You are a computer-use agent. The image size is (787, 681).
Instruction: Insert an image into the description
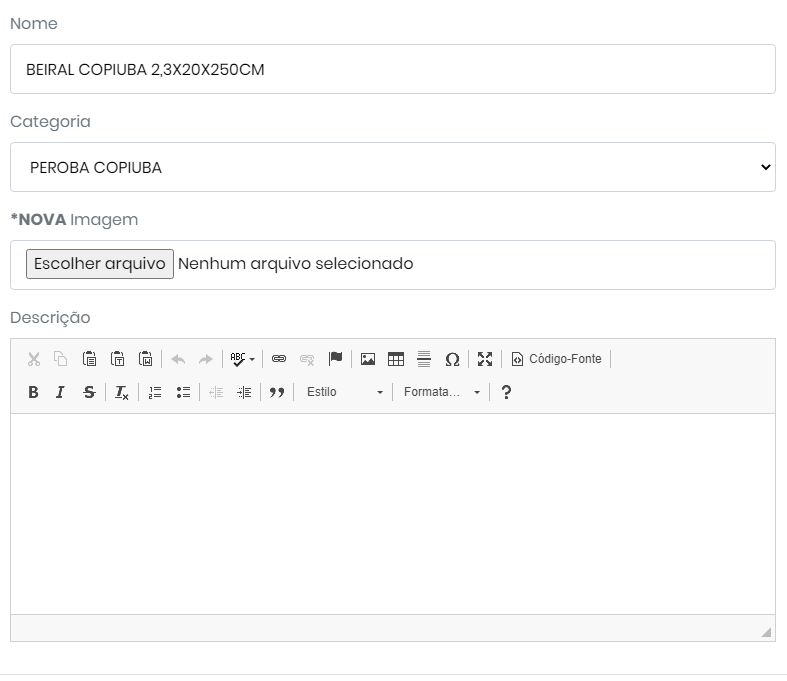coord(368,359)
